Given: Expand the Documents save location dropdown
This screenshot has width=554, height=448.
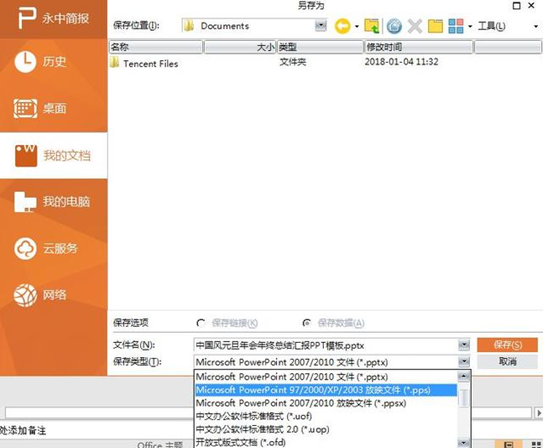Looking at the screenshot, I should point(320,25).
